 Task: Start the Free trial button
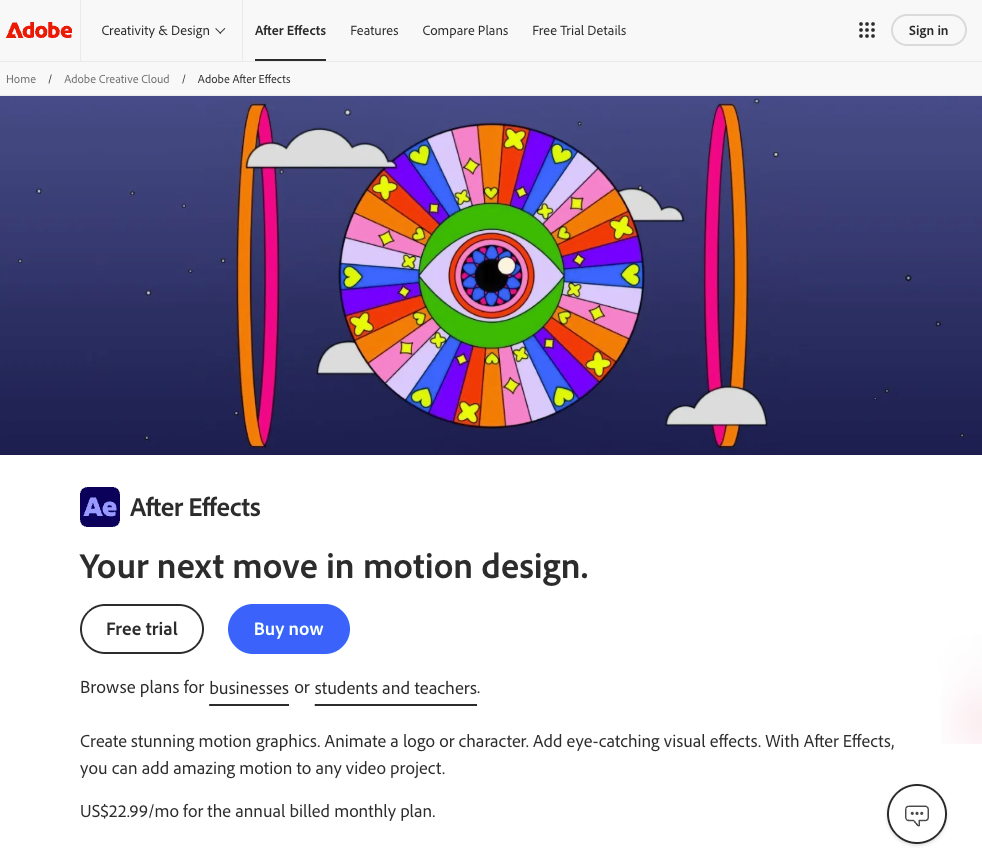(x=142, y=629)
